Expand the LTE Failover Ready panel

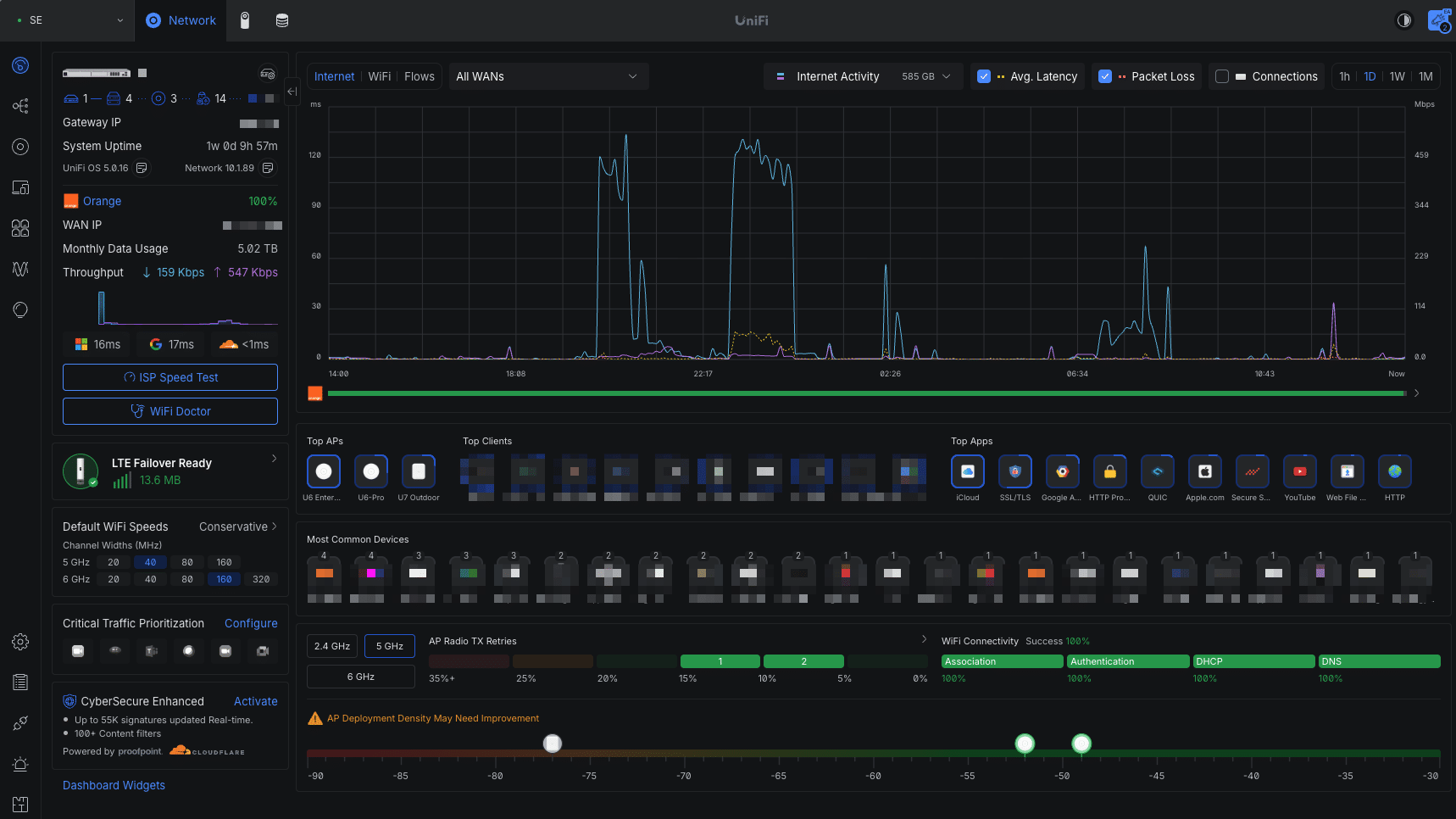pyautogui.click(x=273, y=458)
